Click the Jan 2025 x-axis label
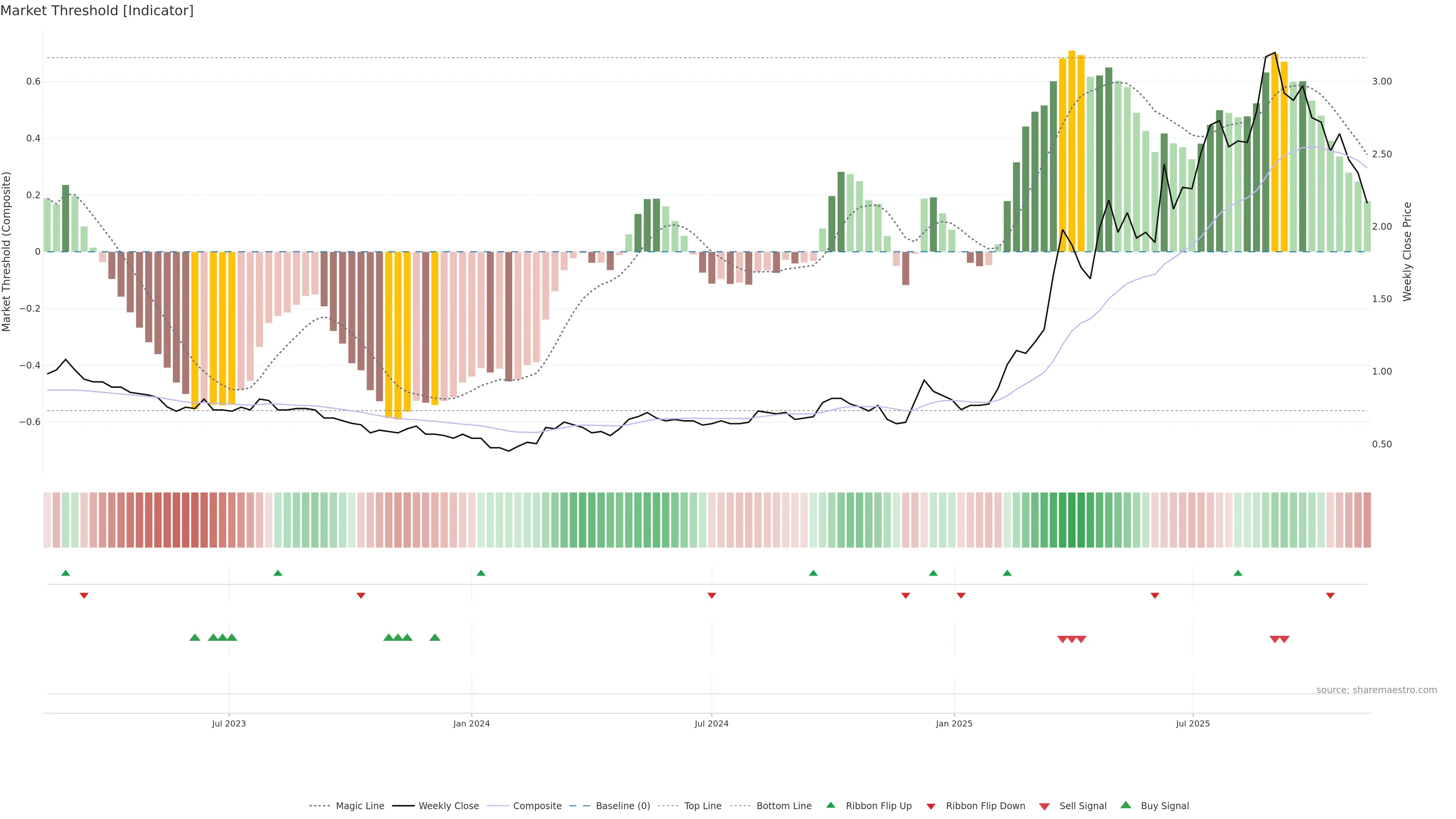This screenshot has width=1456, height=819. [954, 723]
